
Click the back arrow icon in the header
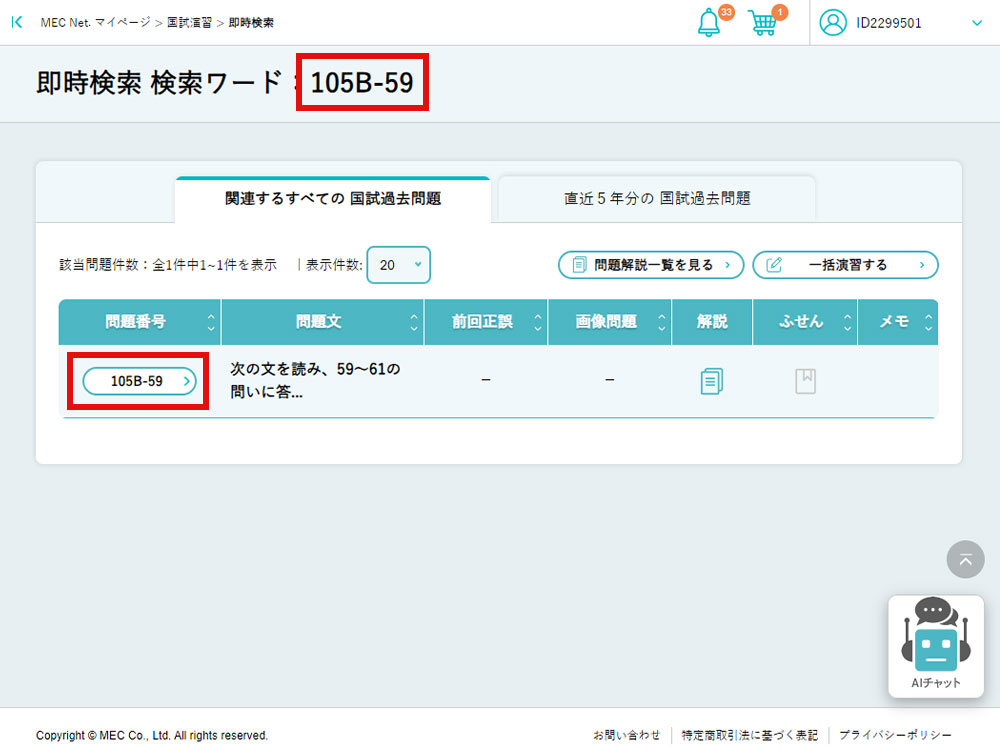coord(17,22)
